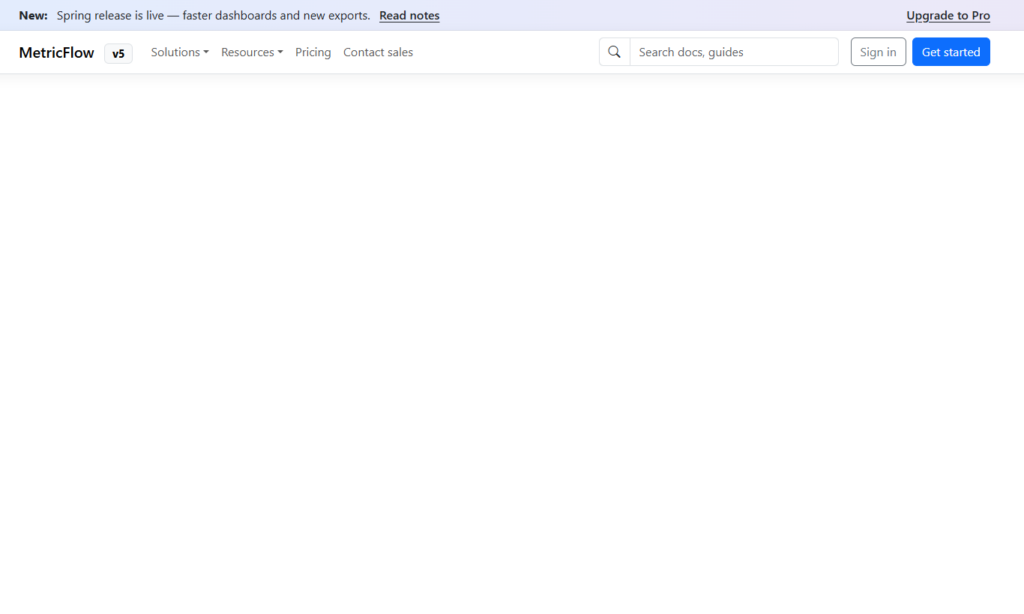
Task: Click the v5 version badge
Action: [x=118, y=53]
